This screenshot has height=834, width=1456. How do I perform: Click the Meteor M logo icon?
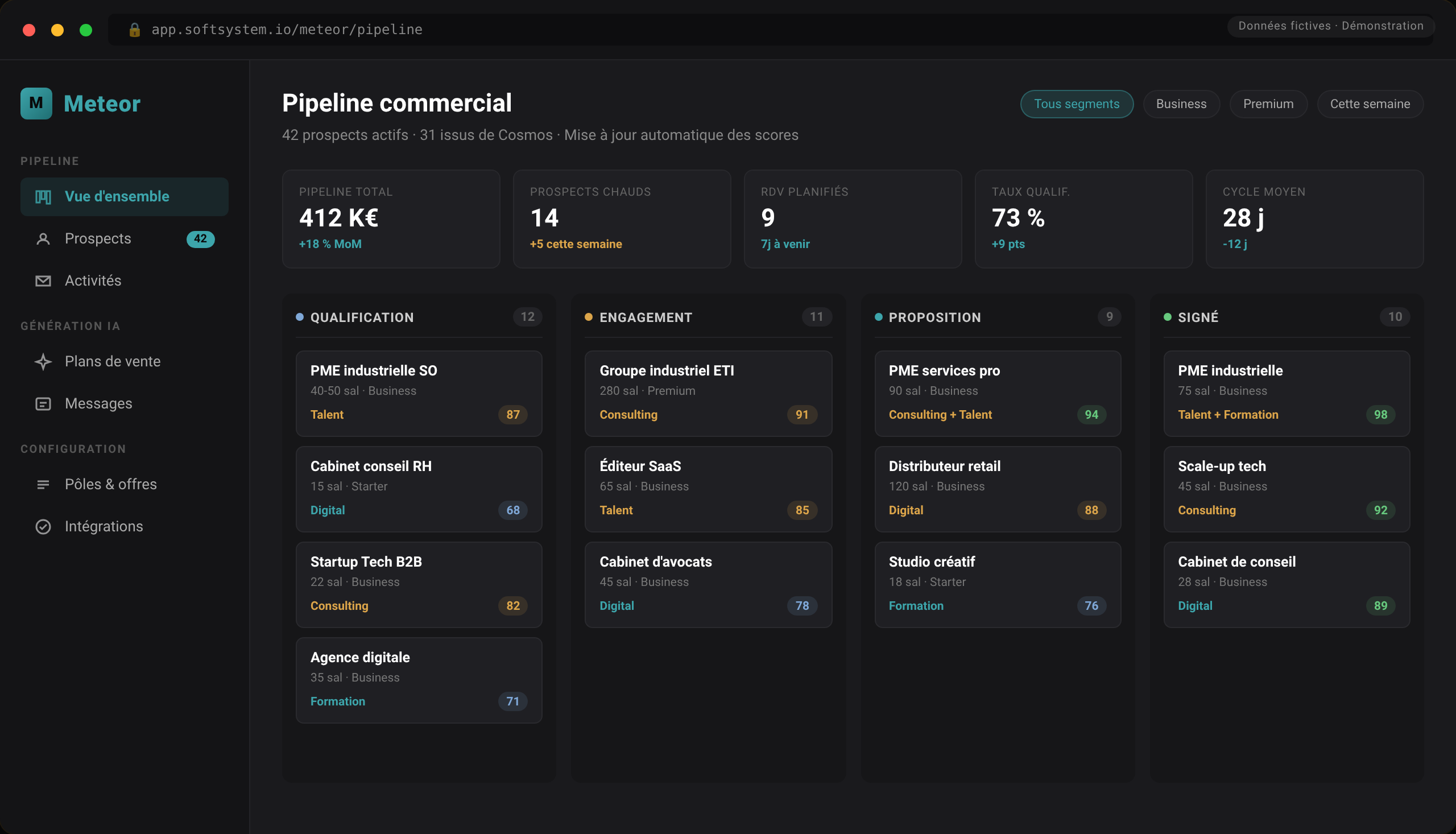click(36, 103)
